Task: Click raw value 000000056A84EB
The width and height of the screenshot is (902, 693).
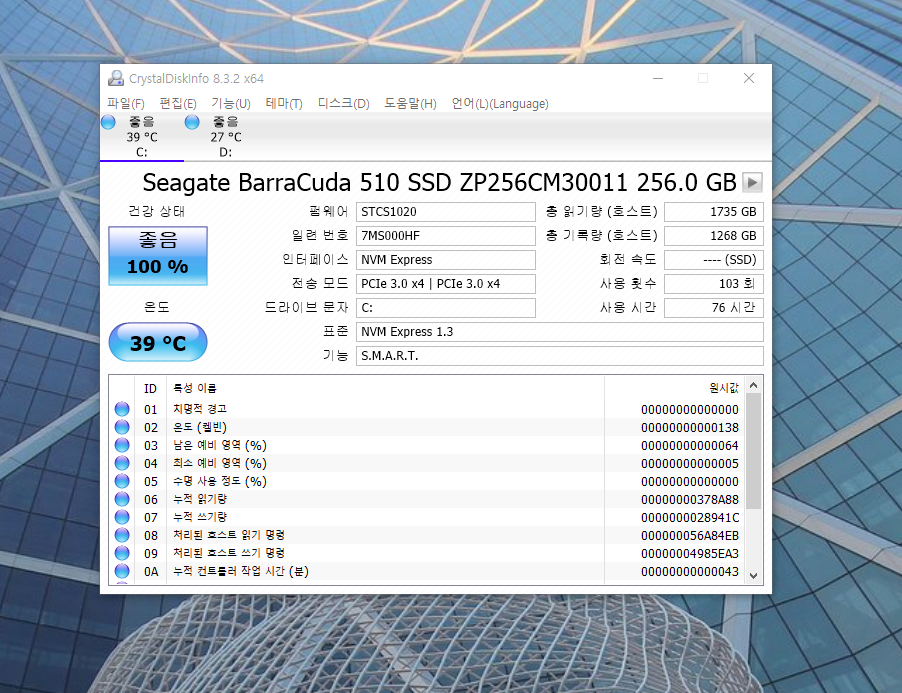Action: 690,536
